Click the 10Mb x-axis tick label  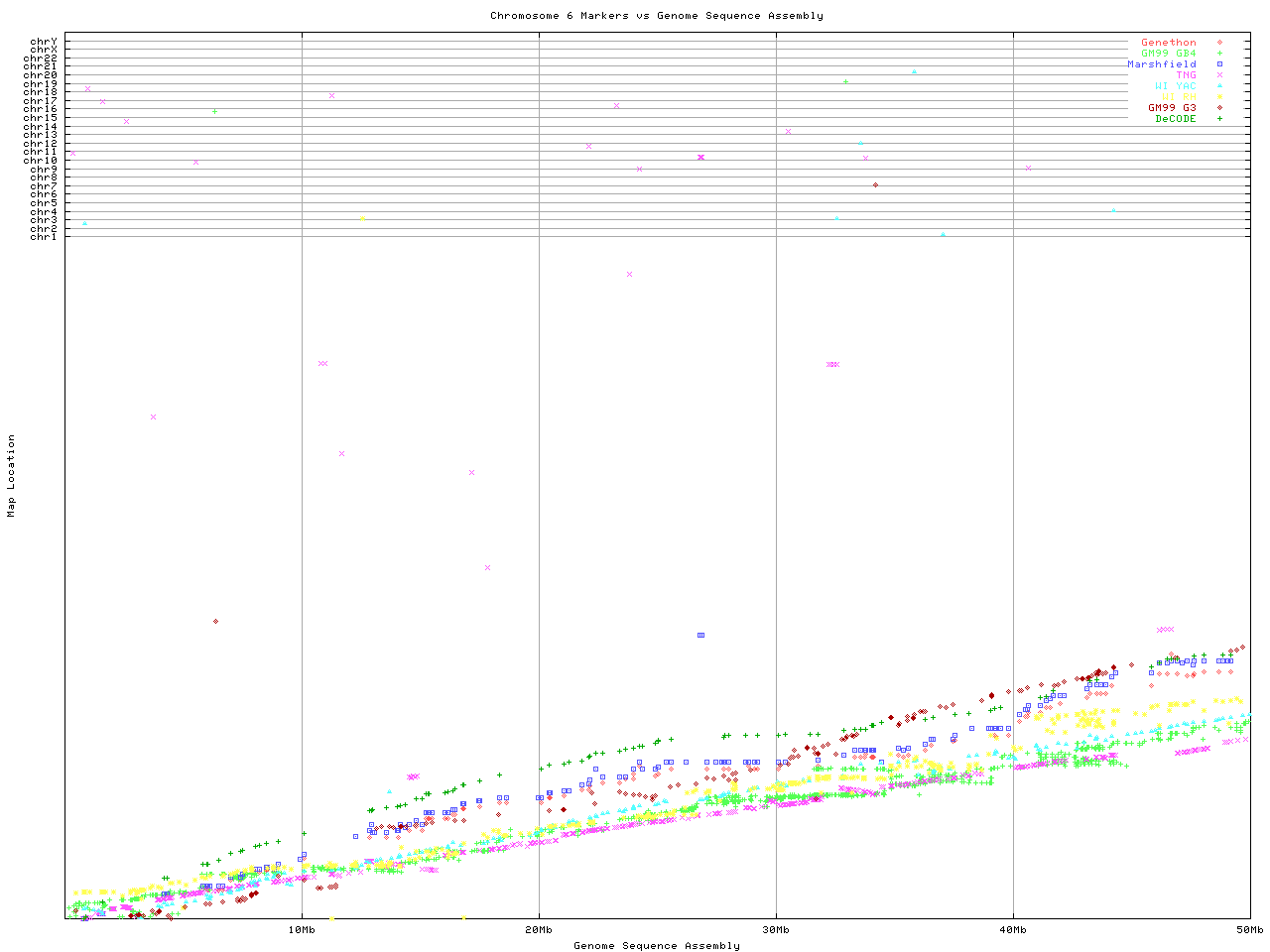click(x=302, y=930)
